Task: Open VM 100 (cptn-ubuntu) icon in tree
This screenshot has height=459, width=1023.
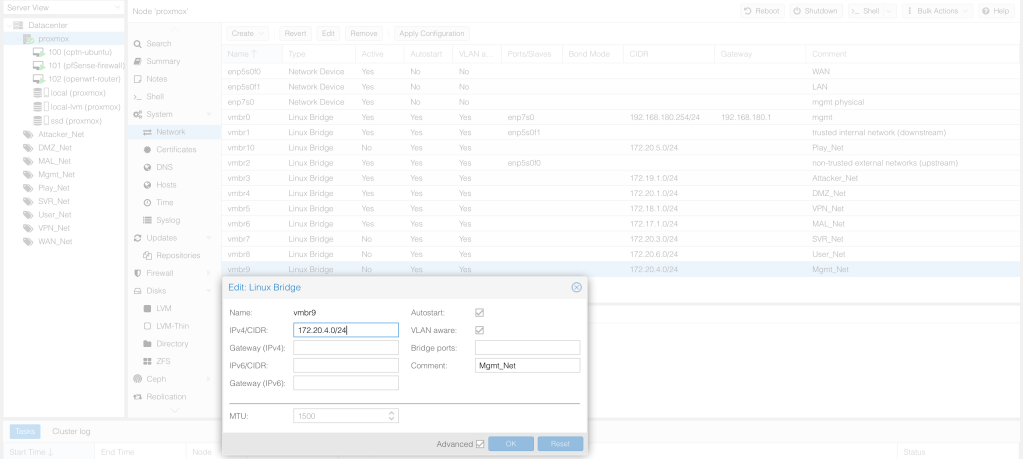Action: (38, 51)
